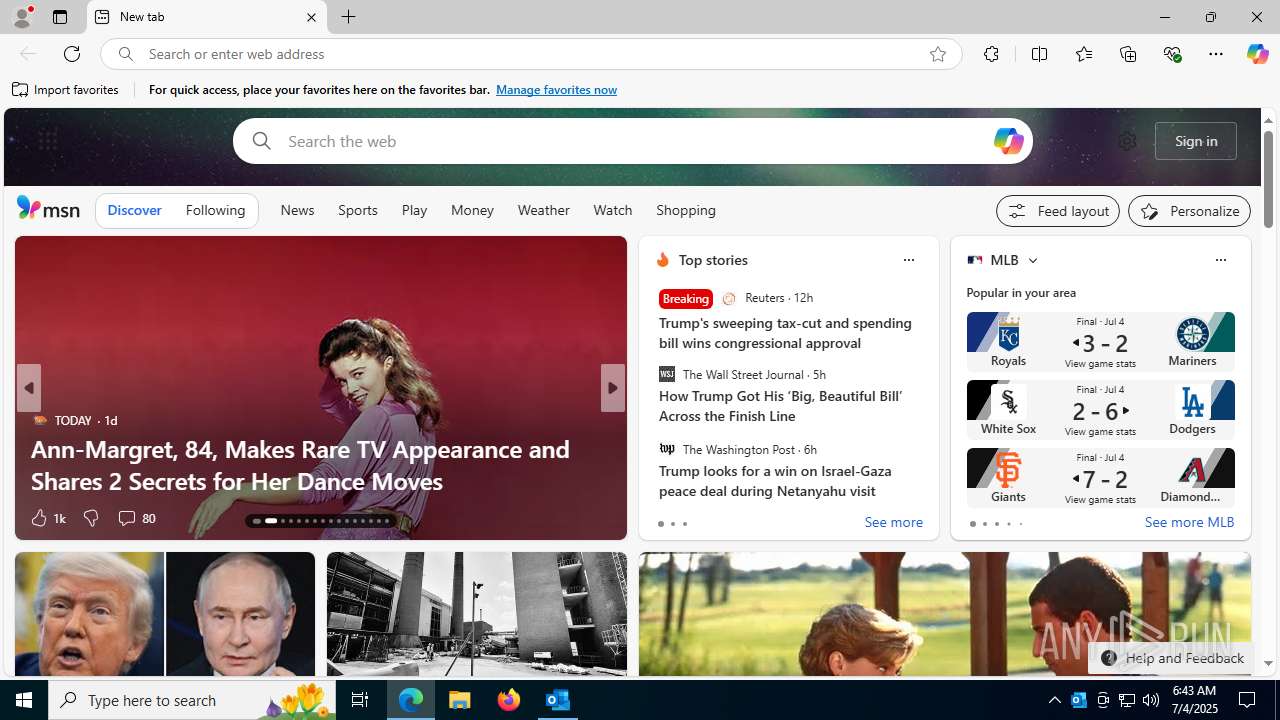Open Task View on taskbar
The image size is (1280, 720).
coord(360,700)
